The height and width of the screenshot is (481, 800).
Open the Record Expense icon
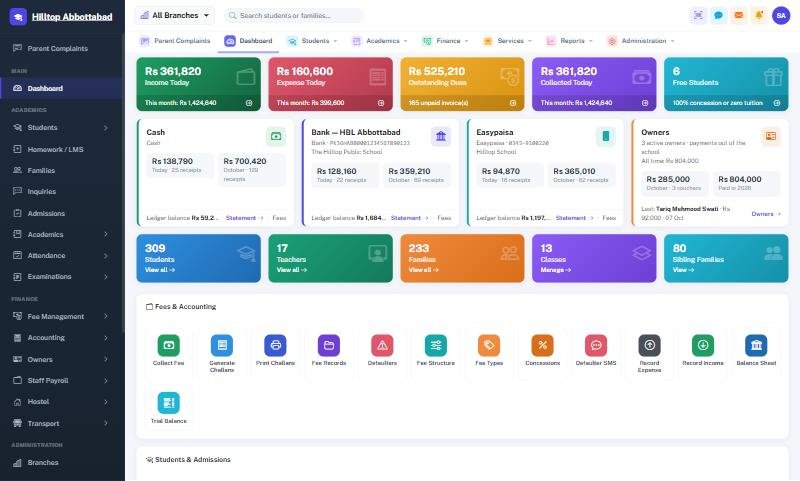point(649,345)
